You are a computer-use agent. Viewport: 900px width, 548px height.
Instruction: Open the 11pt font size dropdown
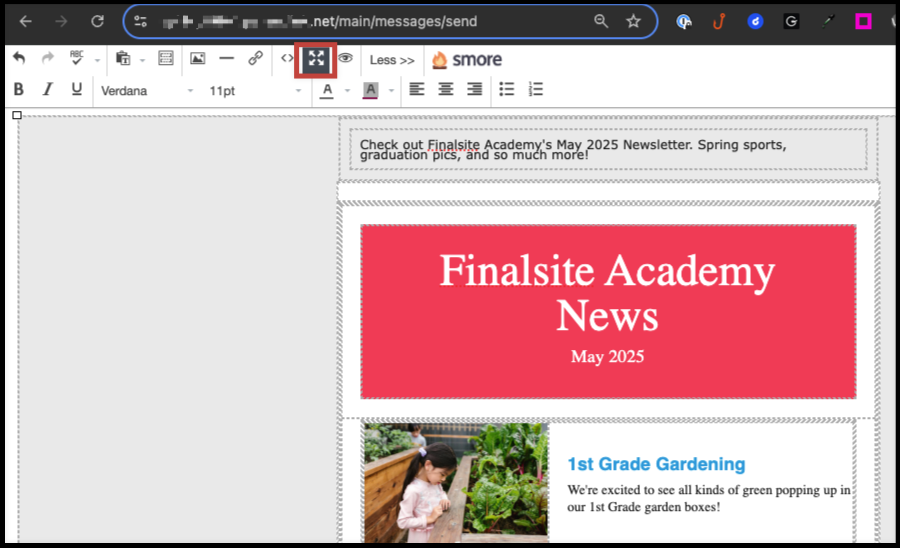(255, 91)
